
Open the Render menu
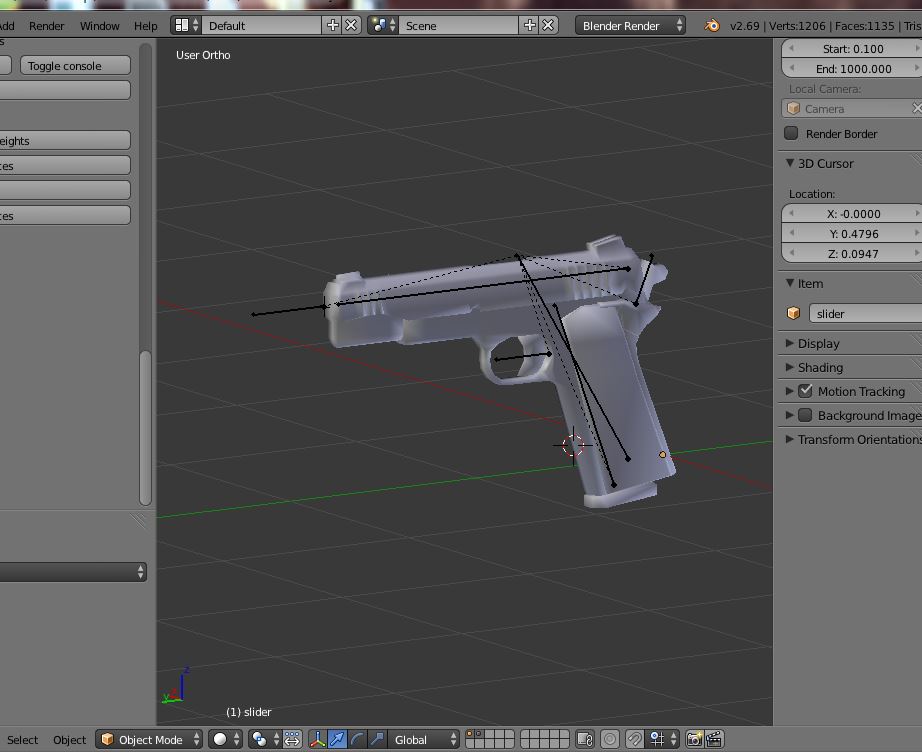46,26
